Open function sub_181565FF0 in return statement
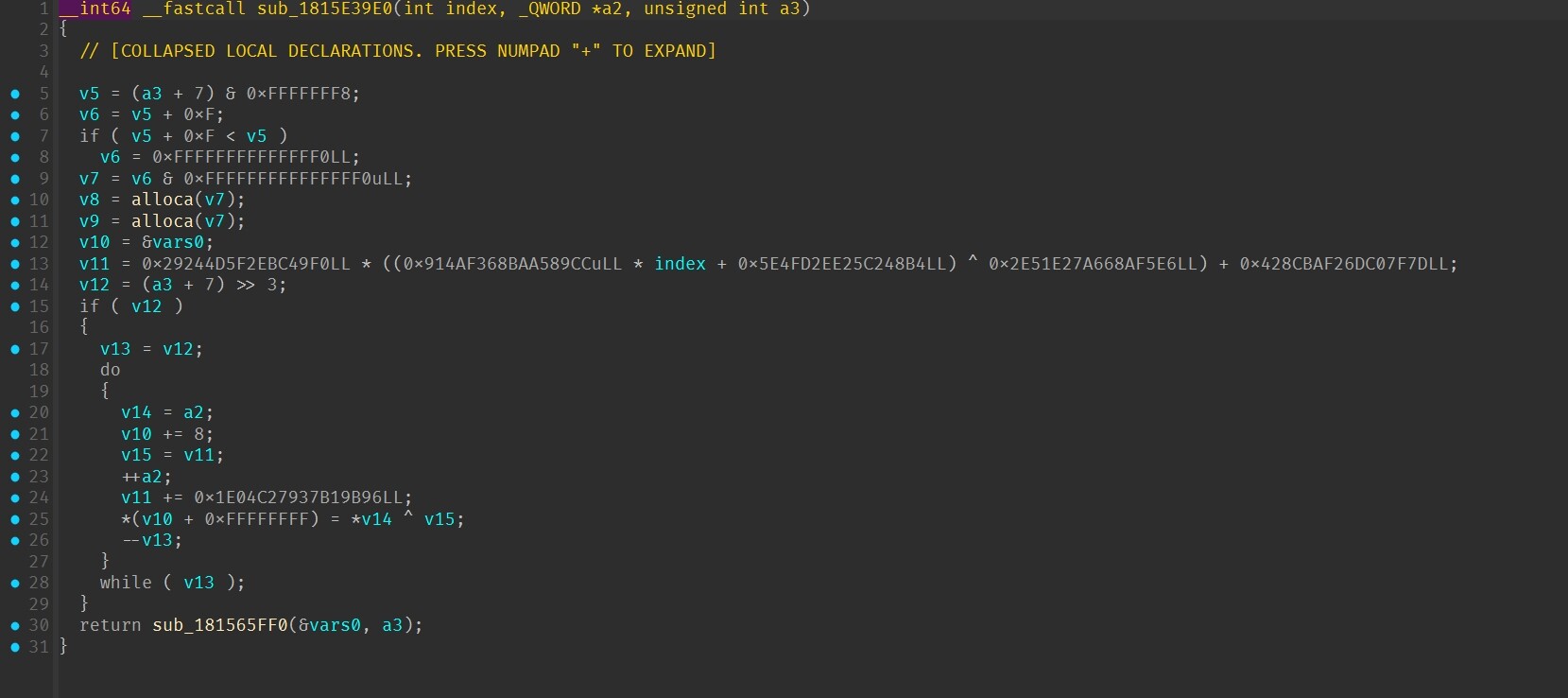The image size is (1568, 698). pyautogui.click(x=220, y=625)
